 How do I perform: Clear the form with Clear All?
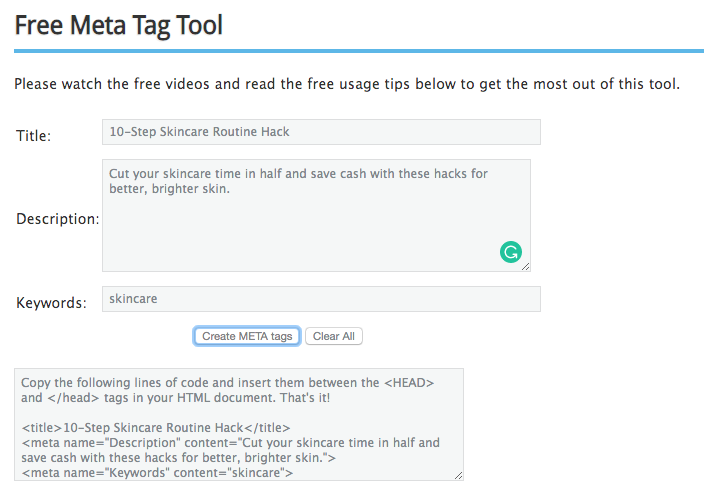[334, 336]
